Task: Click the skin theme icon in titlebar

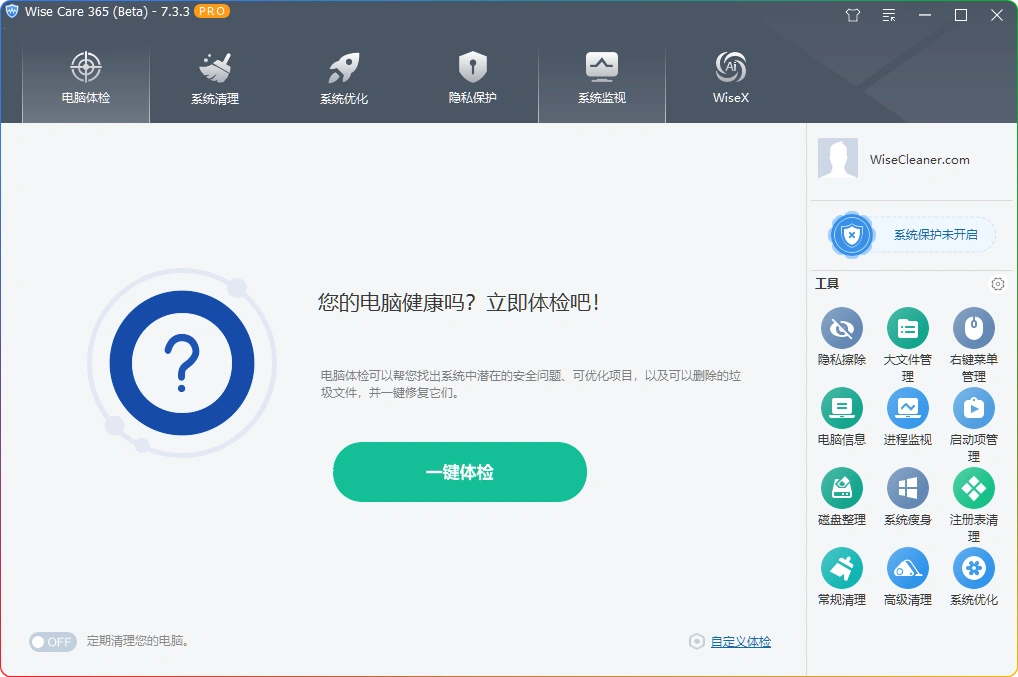Action: pyautogui.click(x=852, y=15)
